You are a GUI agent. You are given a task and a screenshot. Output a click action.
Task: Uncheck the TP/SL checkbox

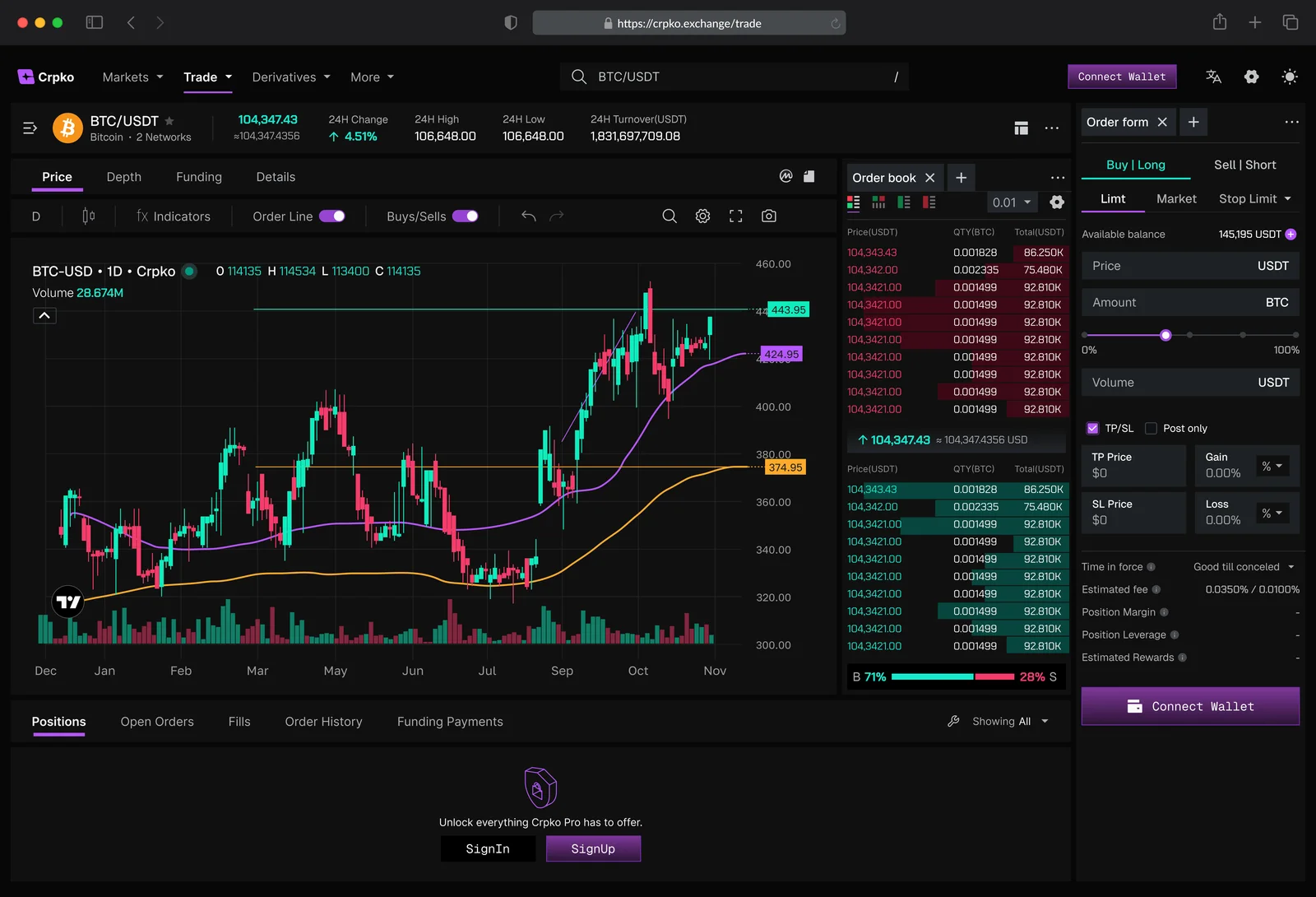pyautogui.click(x=1092, y=428)
